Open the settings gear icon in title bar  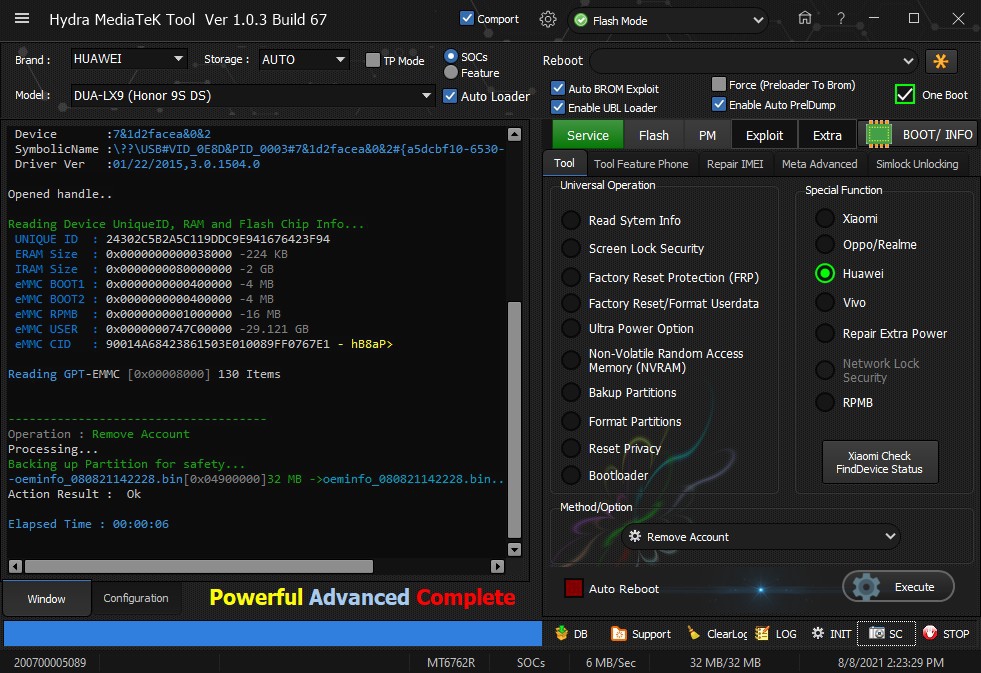(x=547, y=19)
